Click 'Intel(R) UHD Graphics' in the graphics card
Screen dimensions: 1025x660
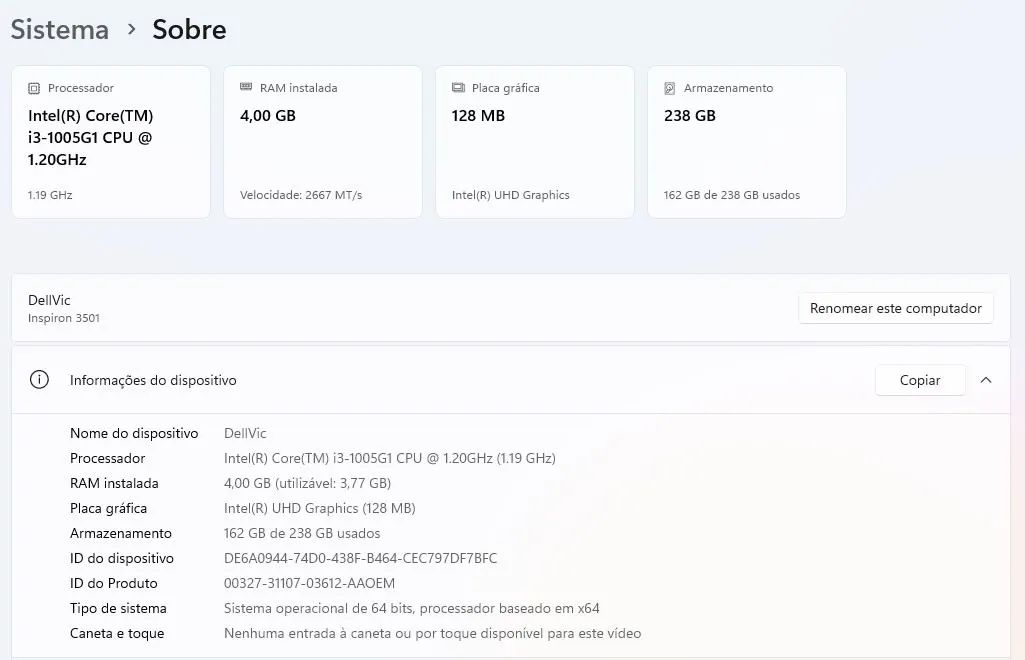pyautogui.click(x=511, y=195)
